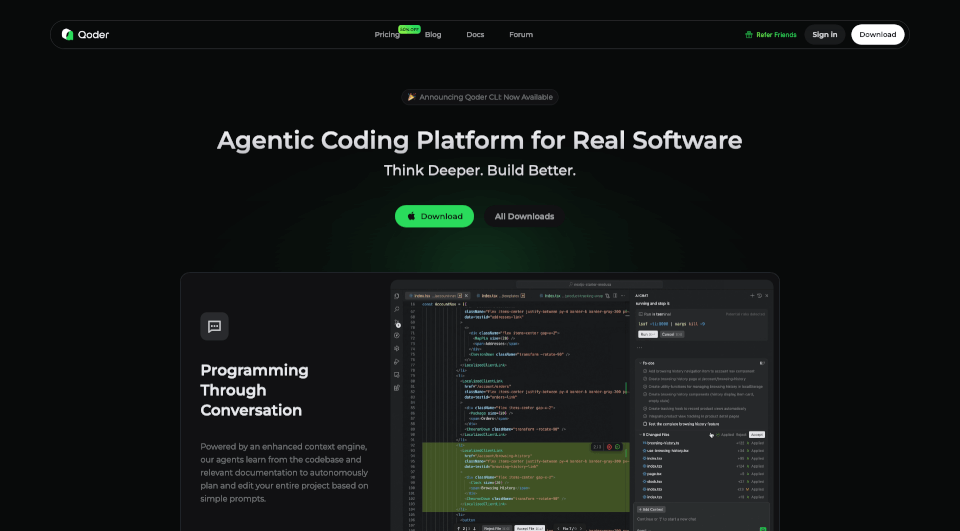Collapse the Changed Files list

(x=641, y=434)
